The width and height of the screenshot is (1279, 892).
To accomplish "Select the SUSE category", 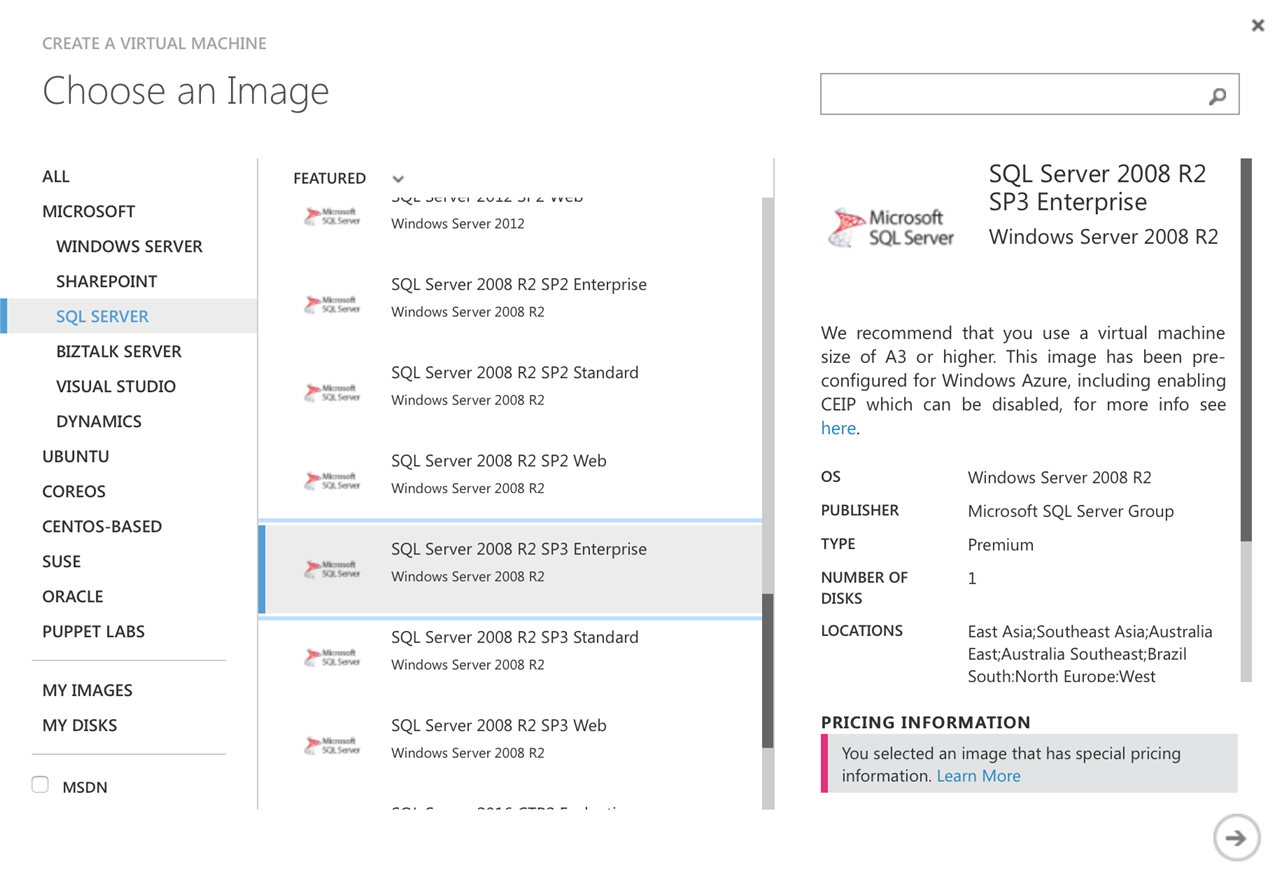I will tap(62, 562).
